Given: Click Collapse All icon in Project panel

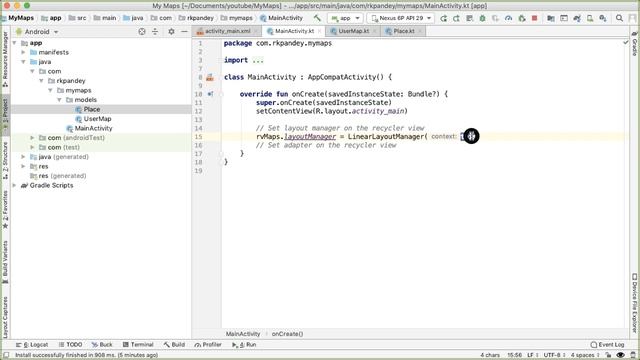Looking at the screenshot, I should (155, 31).
